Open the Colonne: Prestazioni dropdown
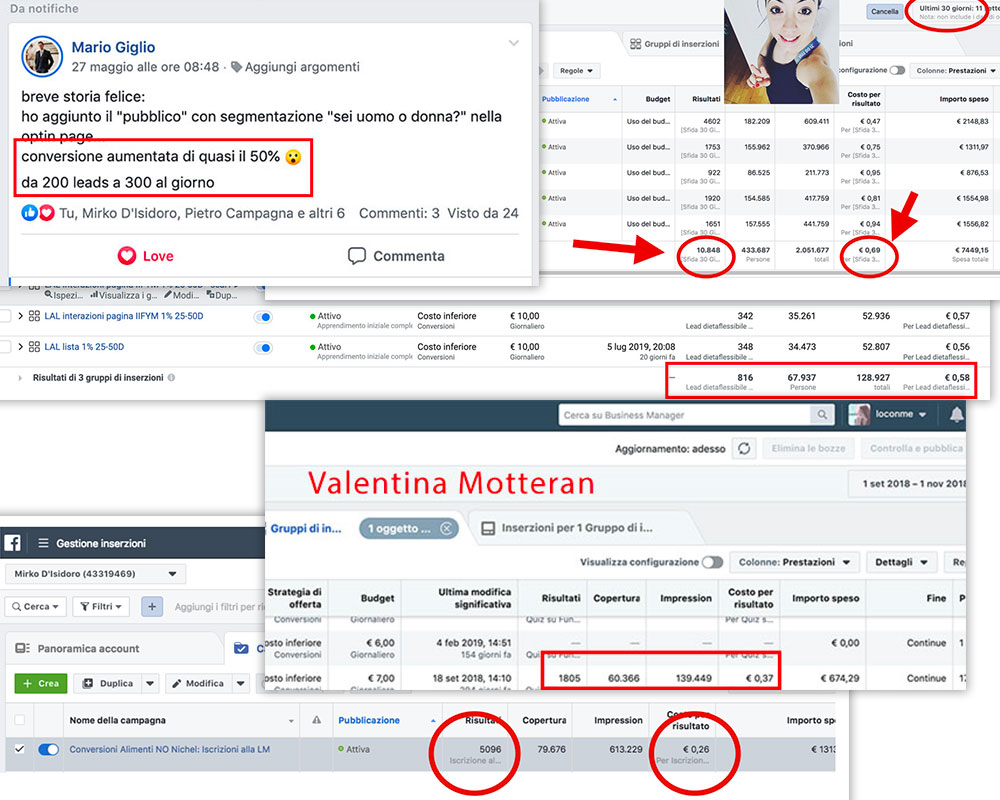 click(794, 562)
